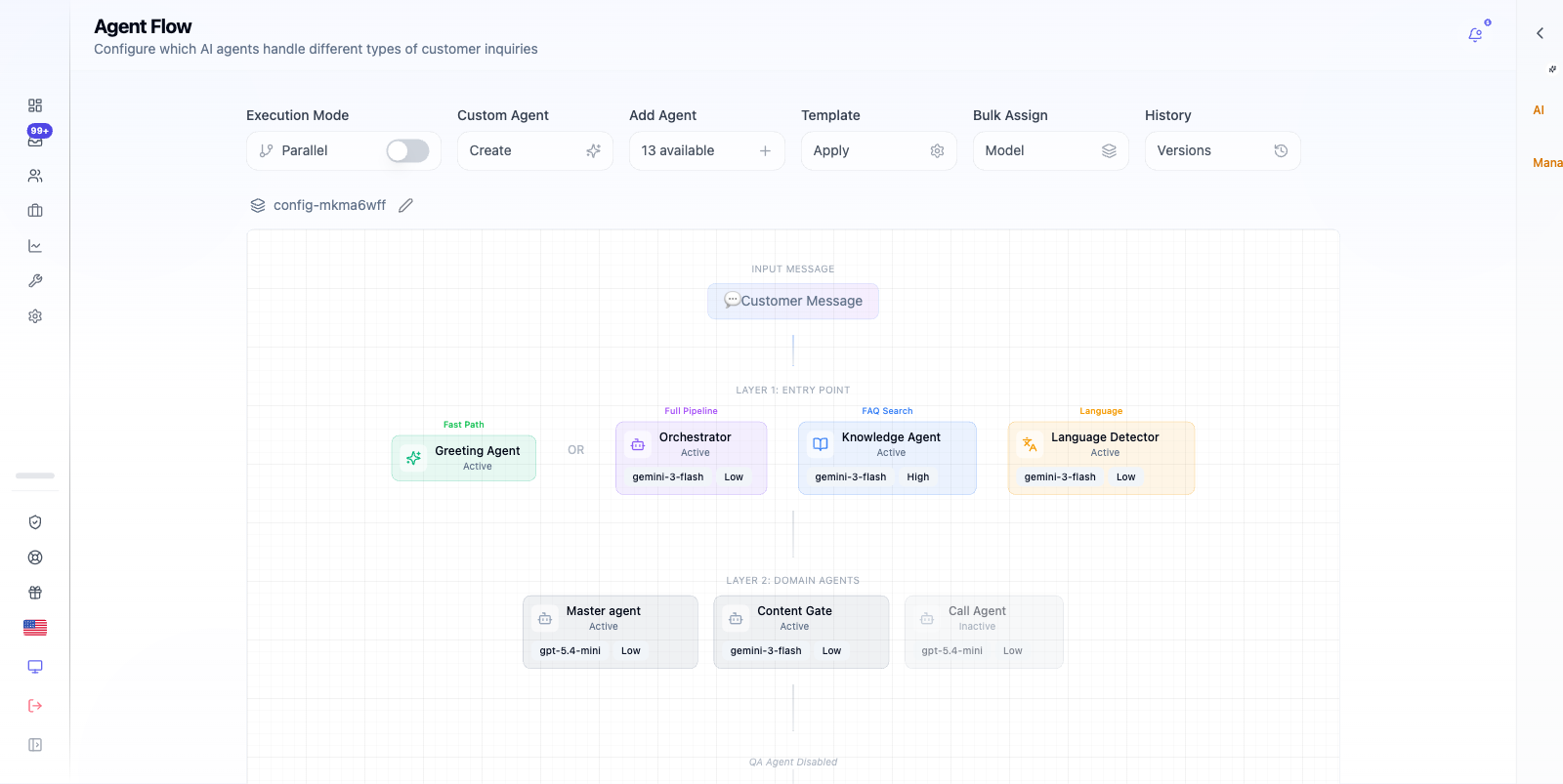
Task: Click the stack icon beside config name
Action: click(258, 205)
